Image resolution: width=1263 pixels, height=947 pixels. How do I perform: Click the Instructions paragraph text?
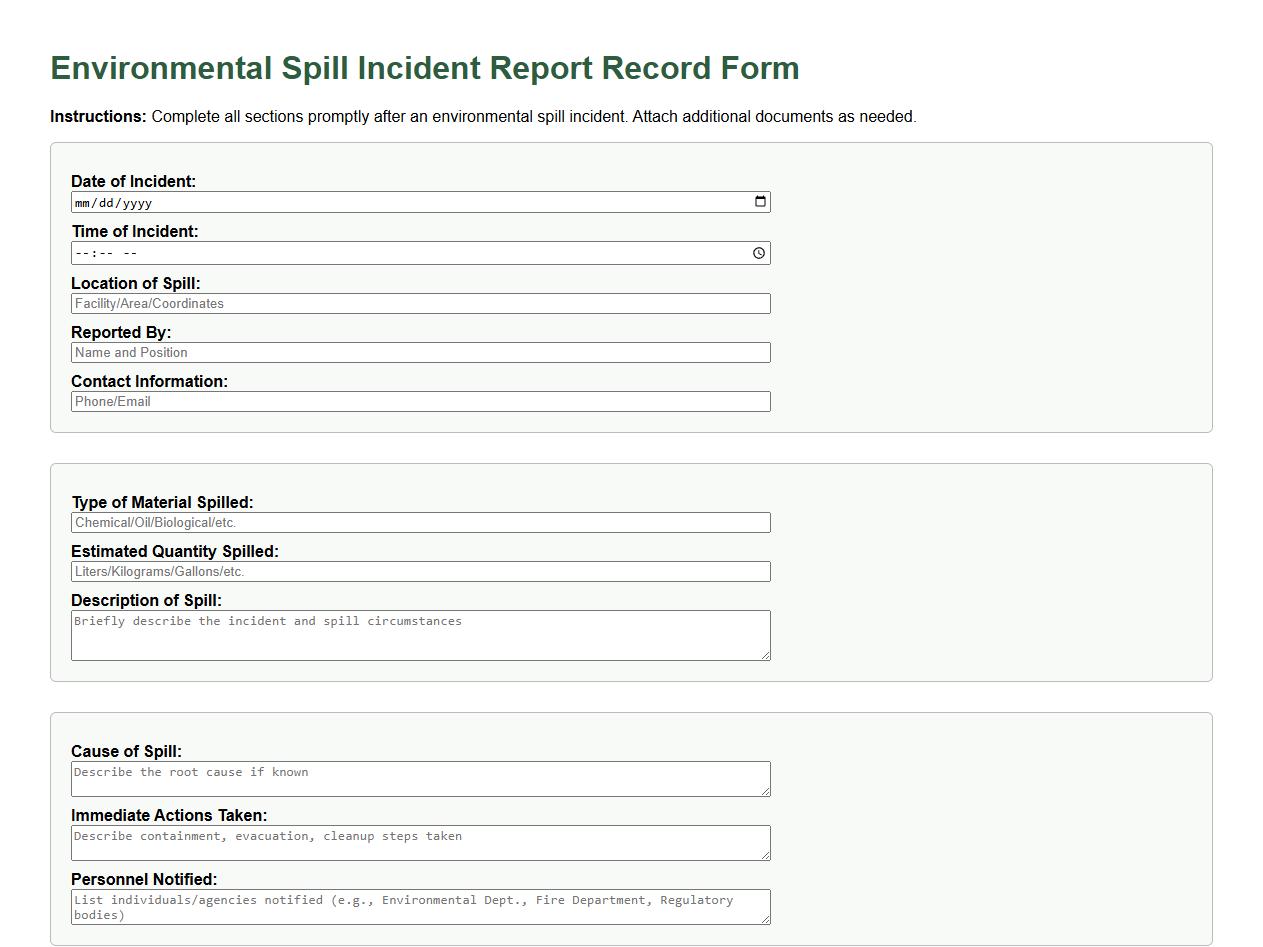click(x=483, y=116)
